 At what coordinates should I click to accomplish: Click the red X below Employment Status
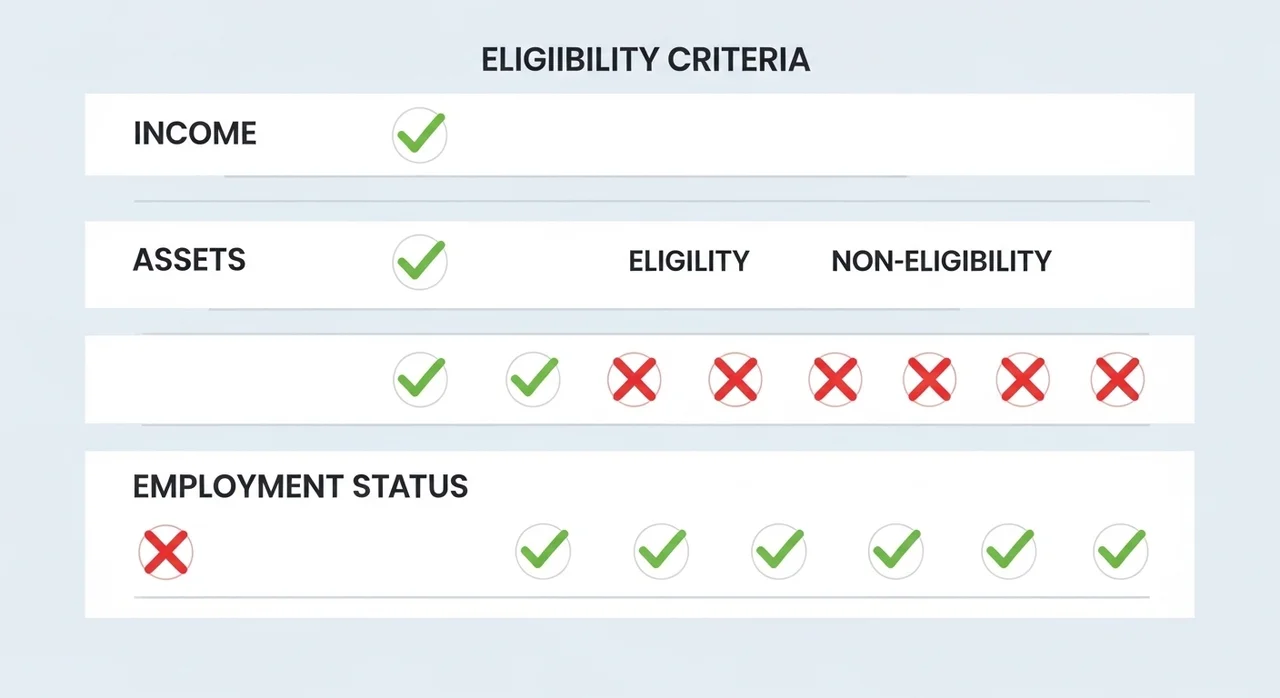coord(166,552)
